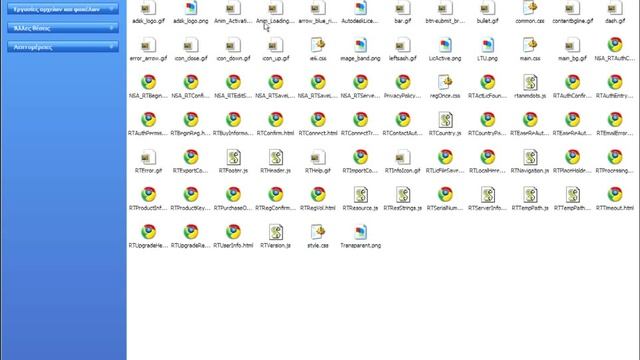640x360 pixels.
Task: Select the arrow_blue_ri... gif file
Action: click(x=318, y=8)
